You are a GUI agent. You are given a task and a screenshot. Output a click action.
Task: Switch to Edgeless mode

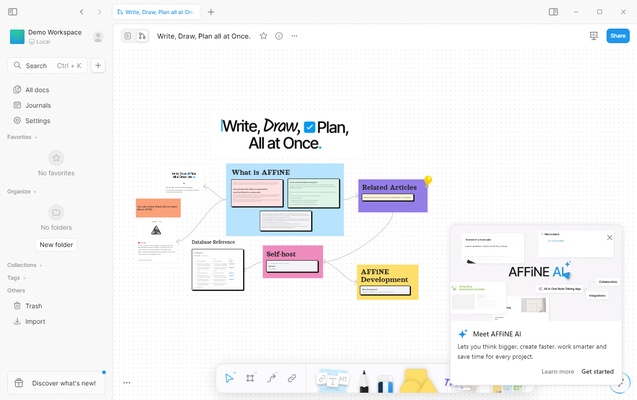[x=142, y=36]
